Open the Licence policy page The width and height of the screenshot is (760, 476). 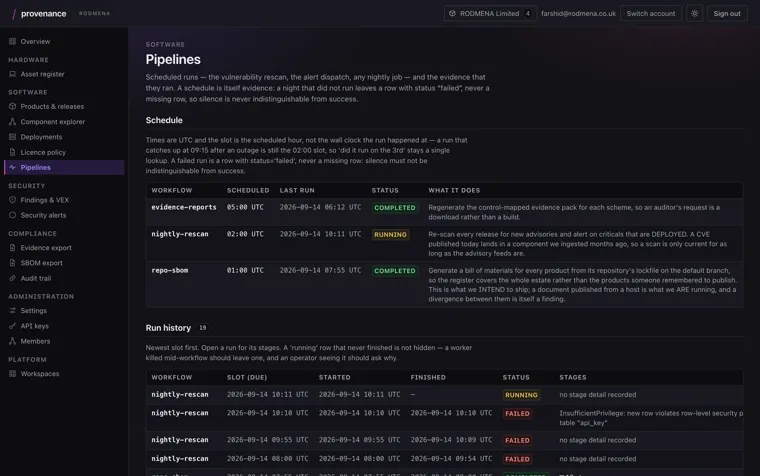(x=63, y=152)
